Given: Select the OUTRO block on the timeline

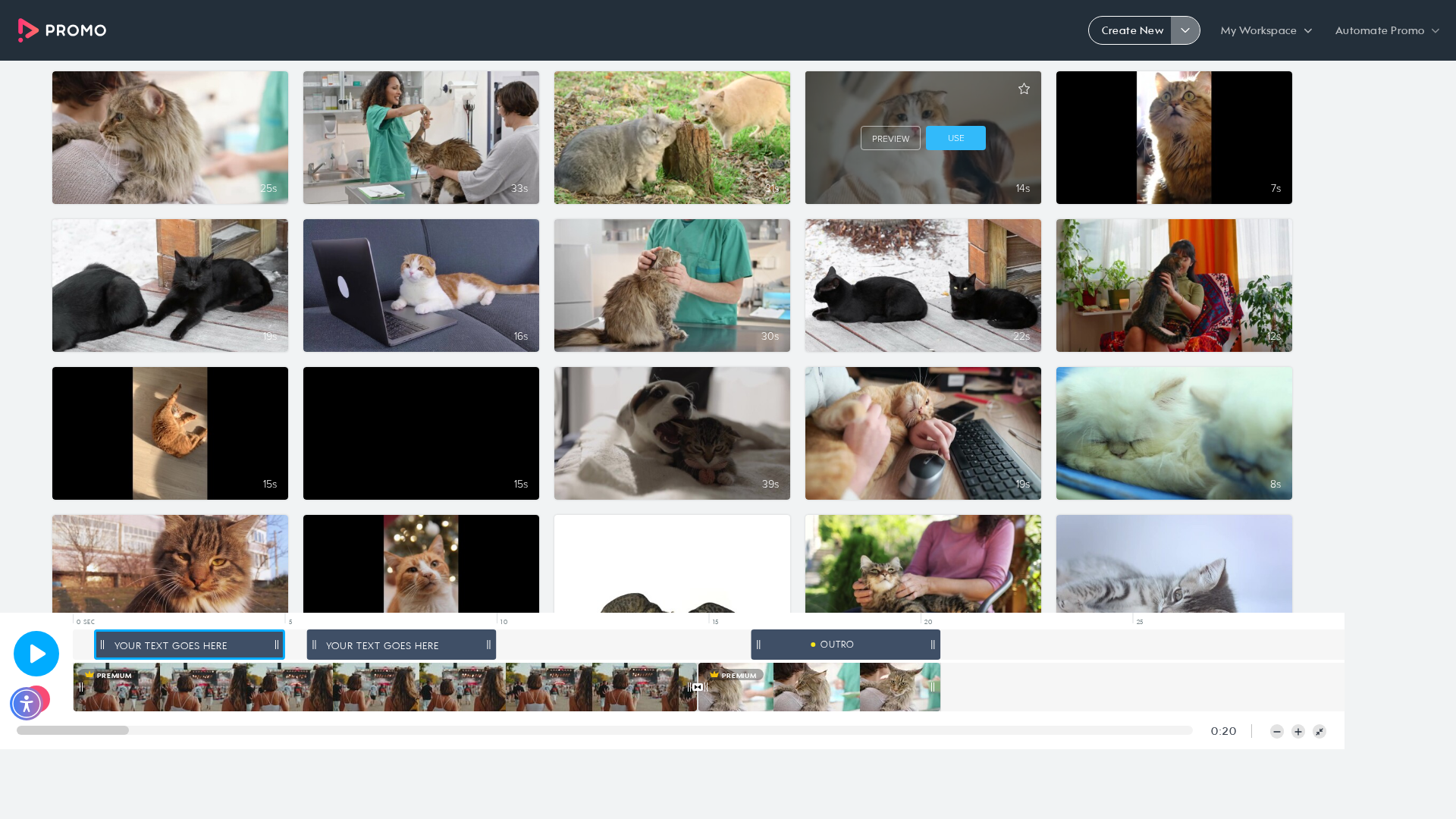Looking at the screenshot, I should pyautogui.click(x=846, y=645).
